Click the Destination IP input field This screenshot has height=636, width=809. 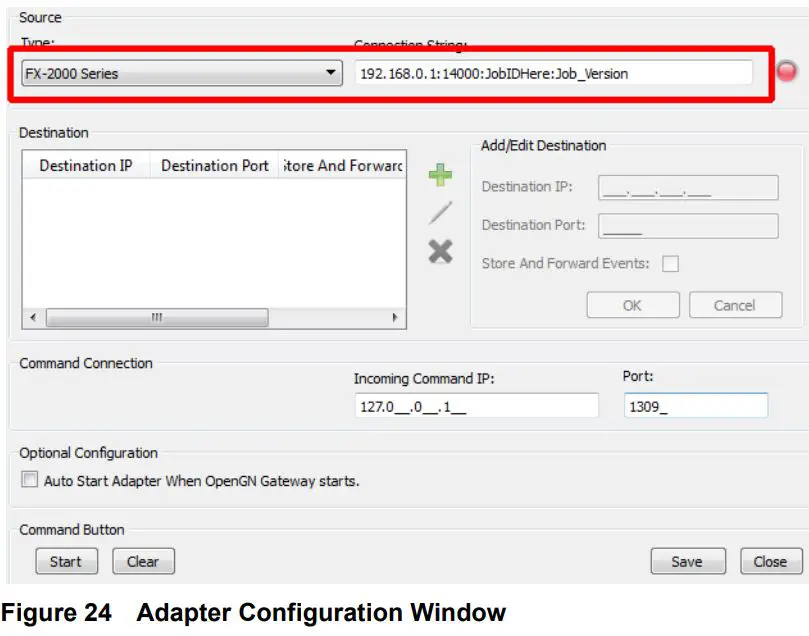point(688,187)
